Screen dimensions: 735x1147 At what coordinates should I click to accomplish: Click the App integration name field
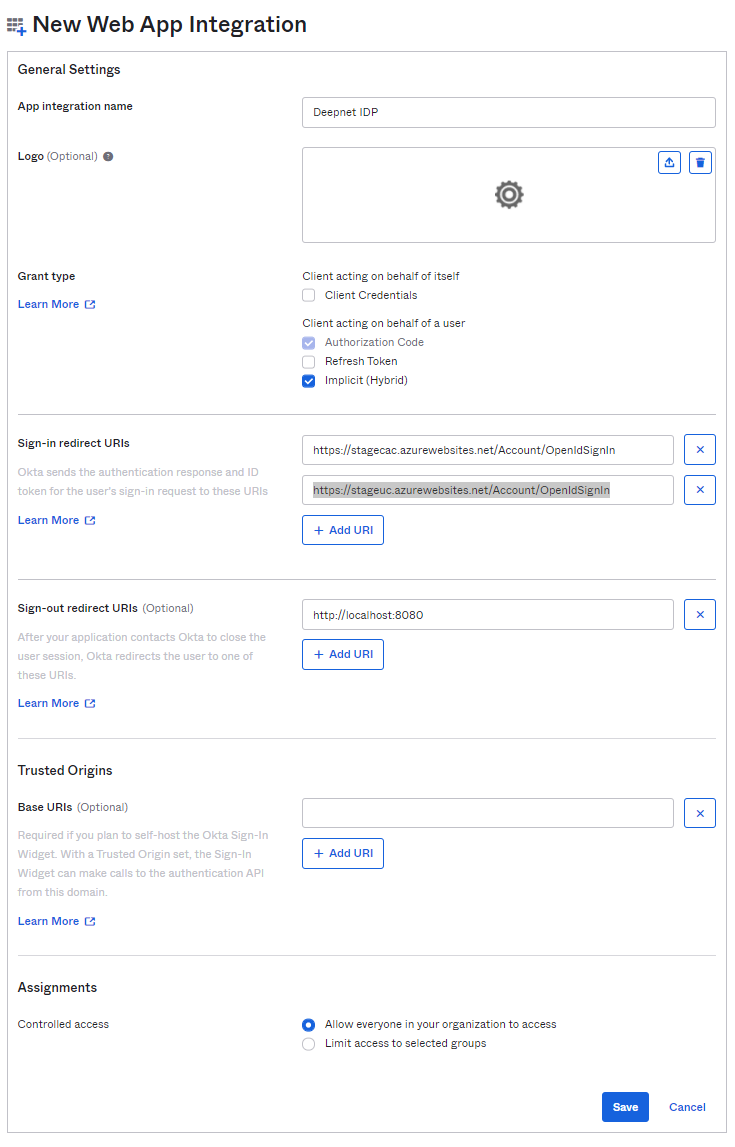coord(508,112)
